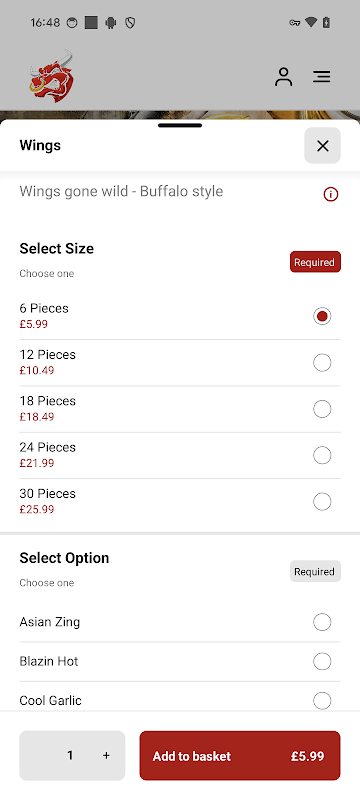
Task: Select the 6 Pieces size option
Action: tap(180, 316)
